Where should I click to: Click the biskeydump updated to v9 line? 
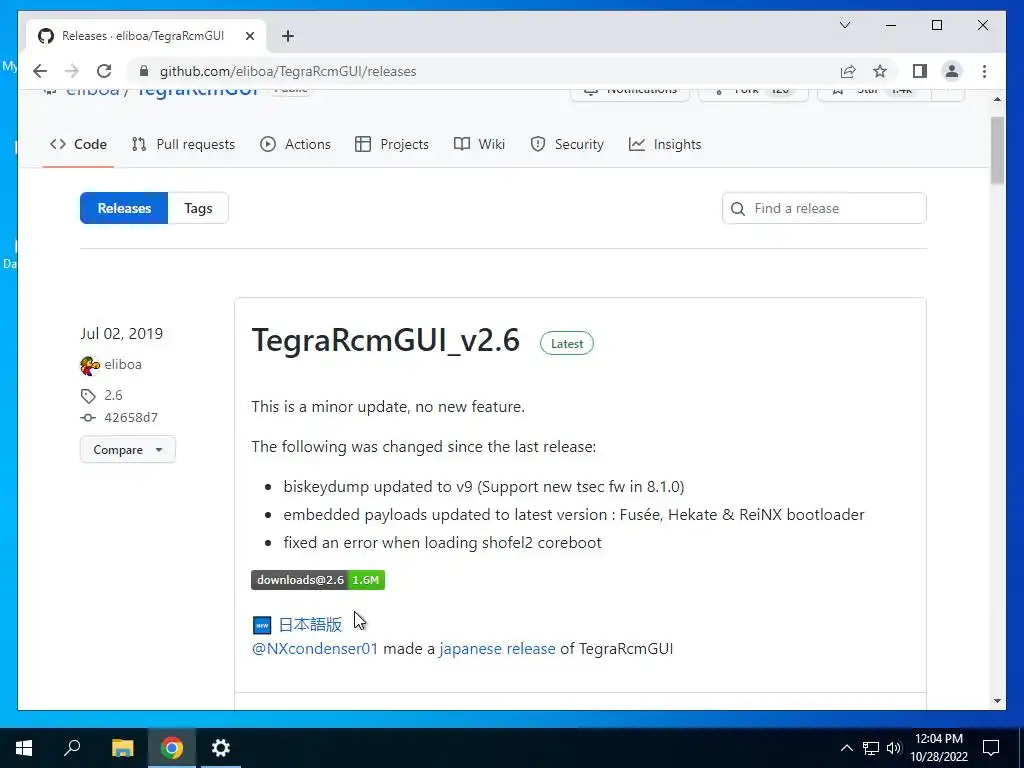(x=484, y=487)
